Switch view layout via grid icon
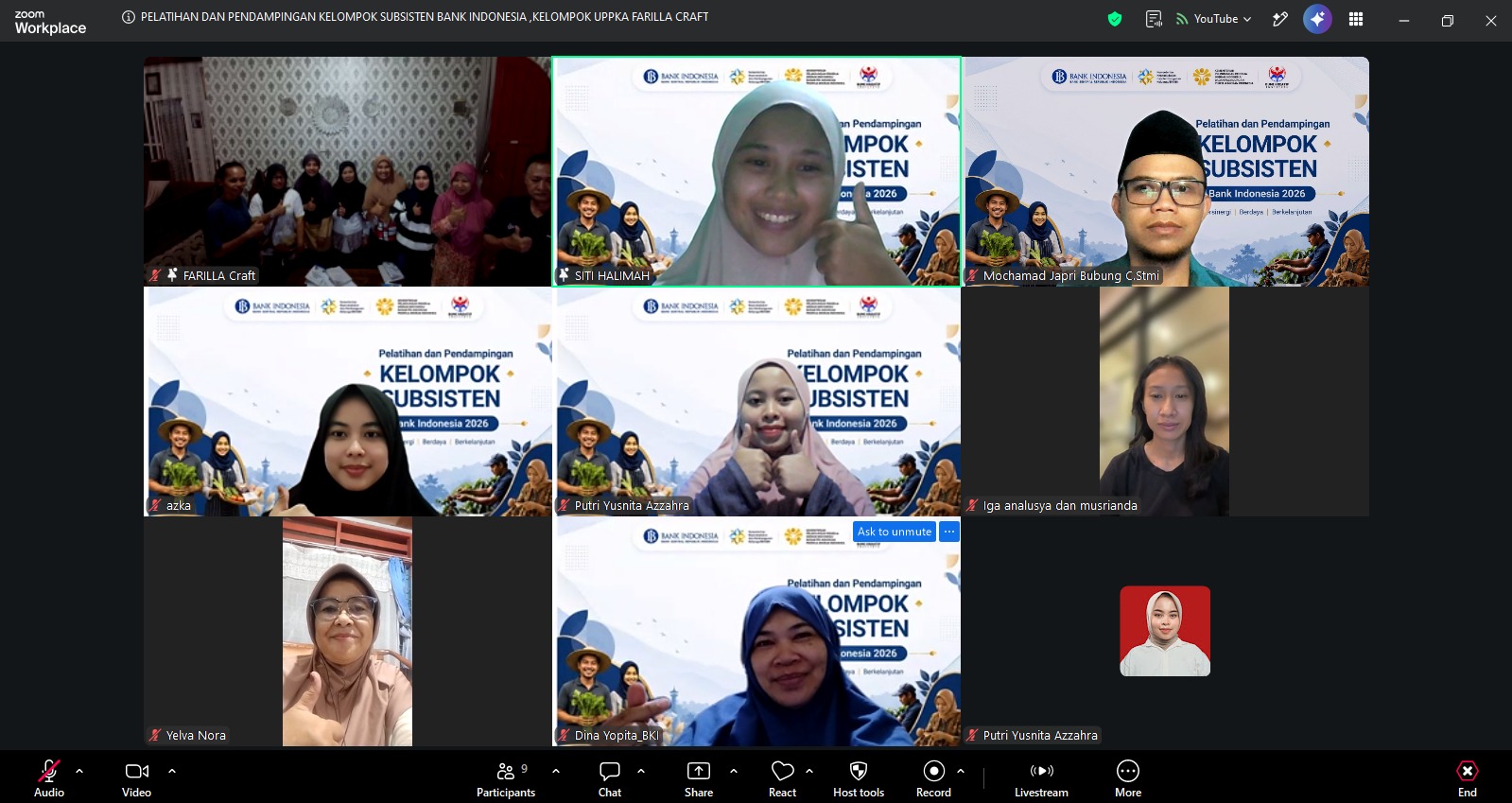This screenshot has height=803, width=1512. tap(1356, 19)
